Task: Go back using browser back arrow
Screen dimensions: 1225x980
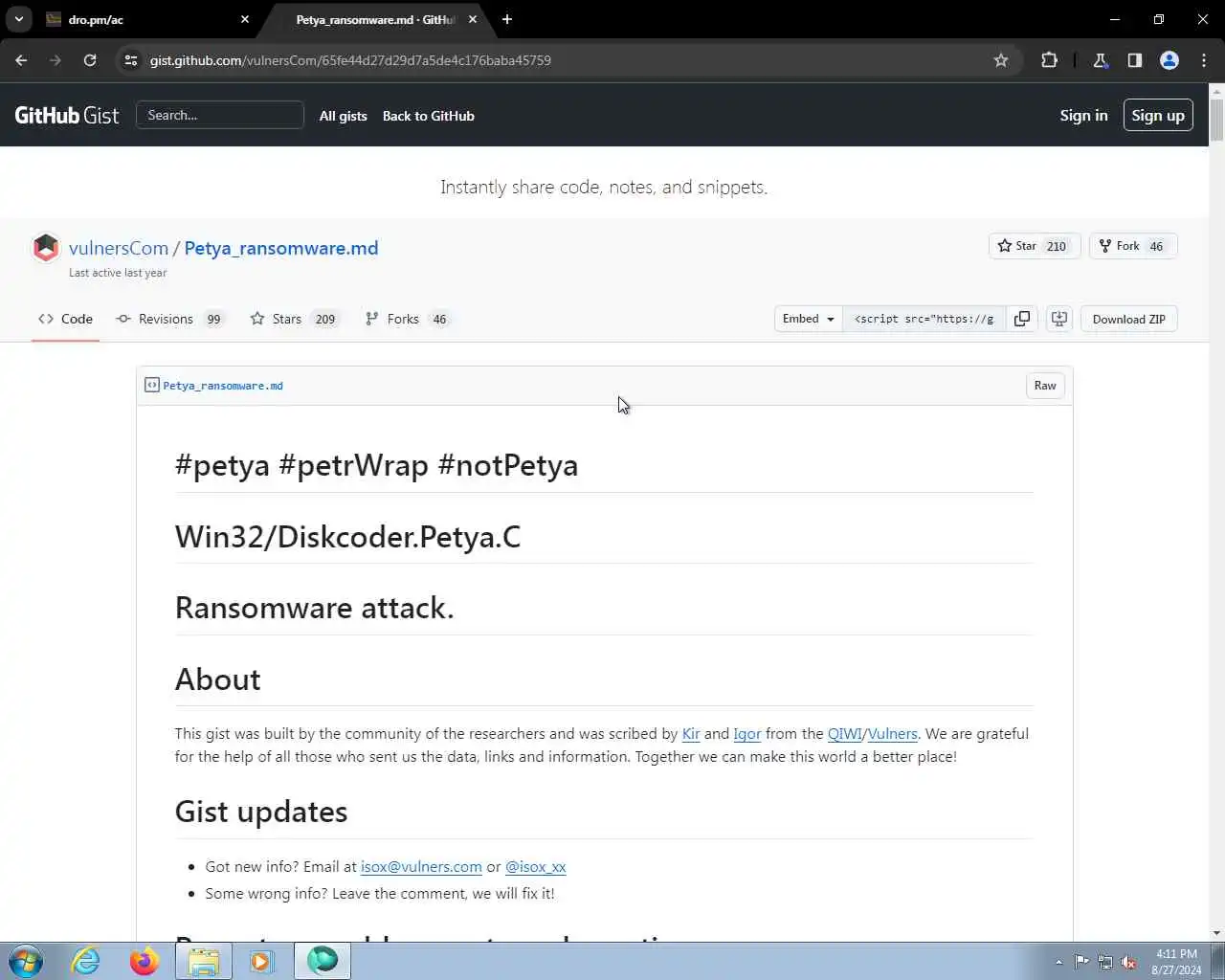Action: (x=21, y=60)
